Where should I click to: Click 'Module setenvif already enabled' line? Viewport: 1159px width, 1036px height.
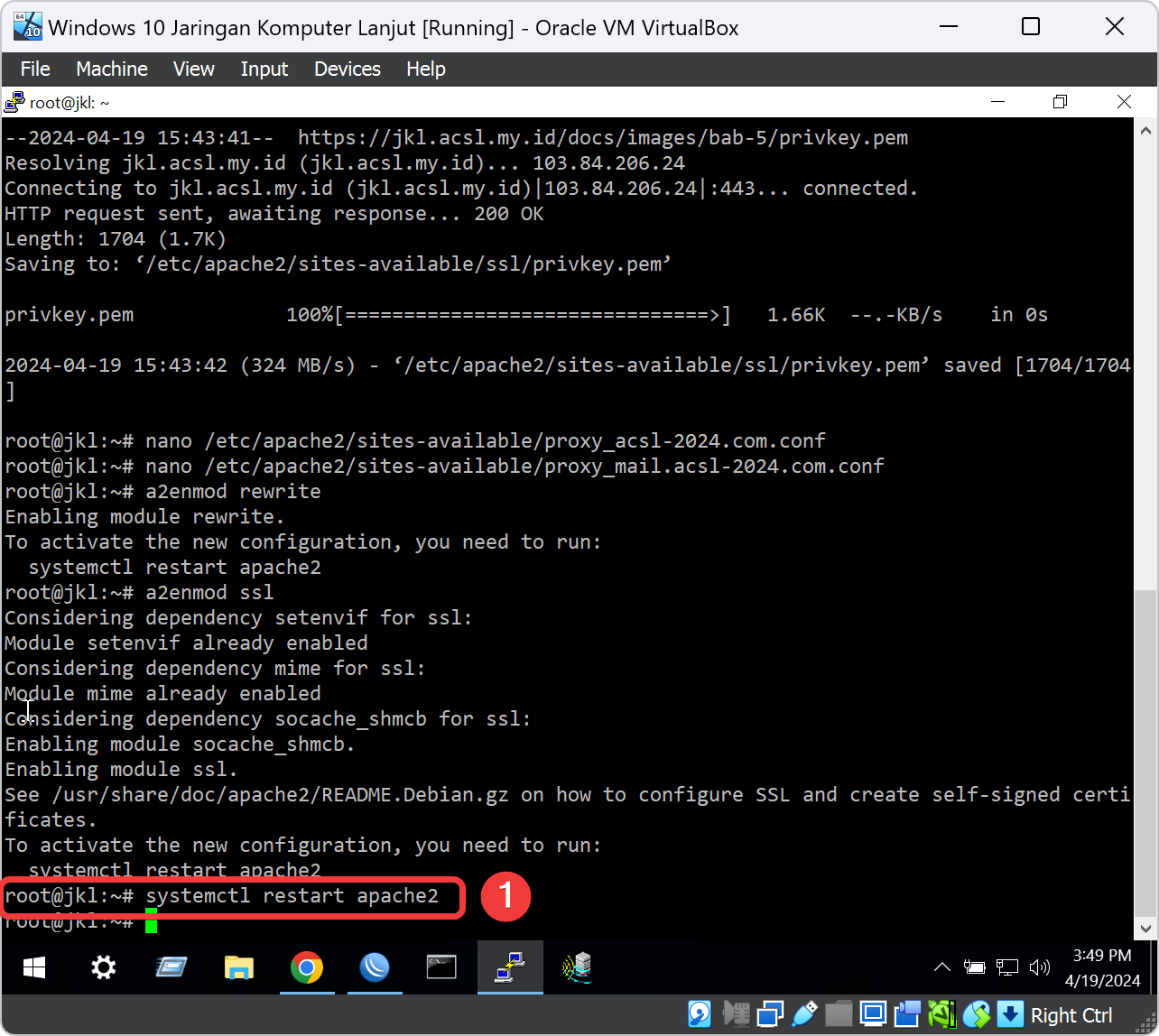(x=187, y=643)
